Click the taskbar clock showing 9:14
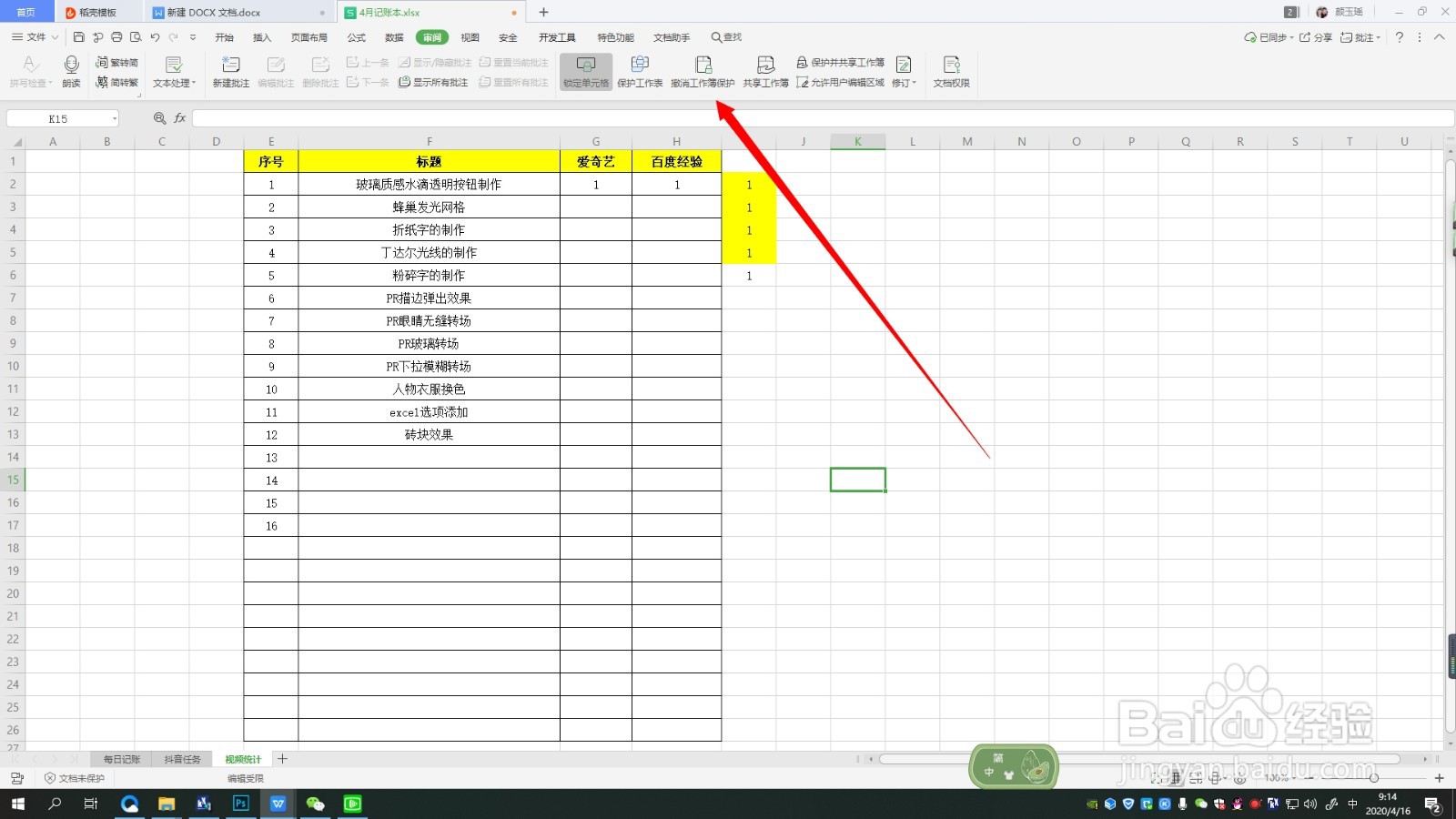1456x819 pixels. [x=1388, y=804]
